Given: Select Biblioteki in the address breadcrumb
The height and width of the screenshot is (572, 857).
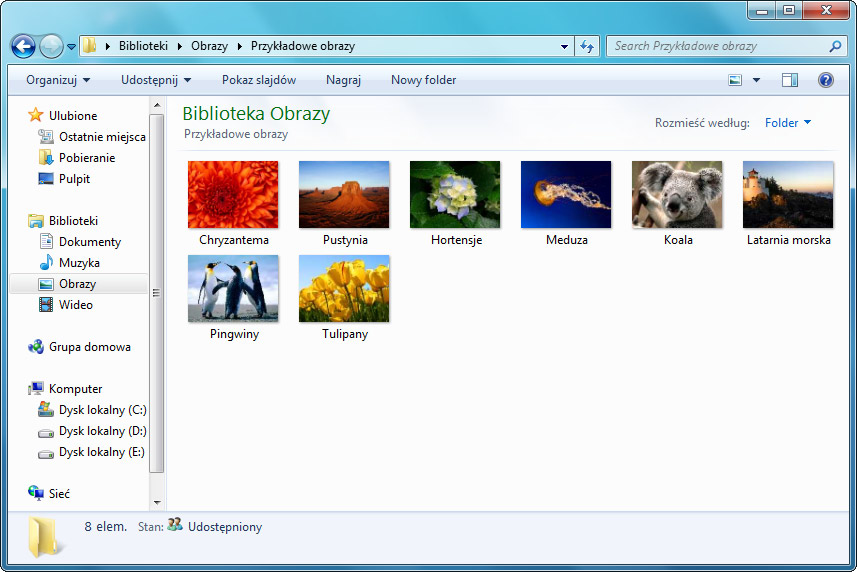Looking at the screenshot, I should (x=143, y=46).
